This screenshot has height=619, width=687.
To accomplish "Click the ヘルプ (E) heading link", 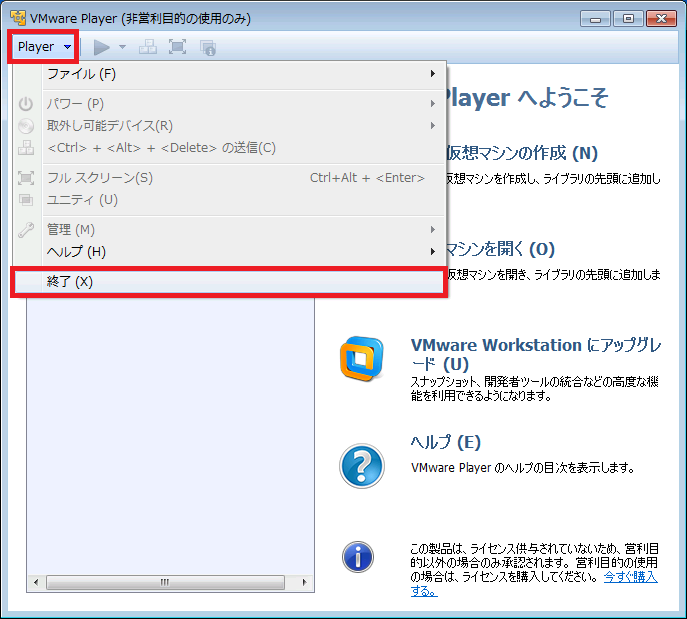I will click(445, 442).
